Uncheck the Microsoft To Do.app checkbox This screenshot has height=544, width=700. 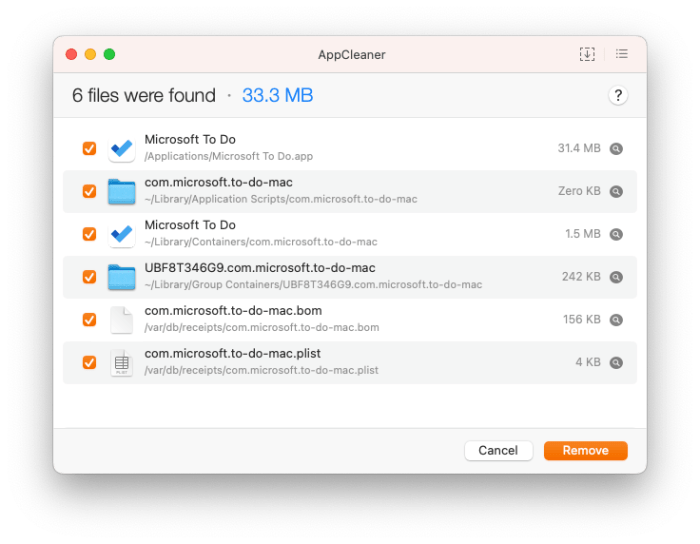click(x=89, y=149)
